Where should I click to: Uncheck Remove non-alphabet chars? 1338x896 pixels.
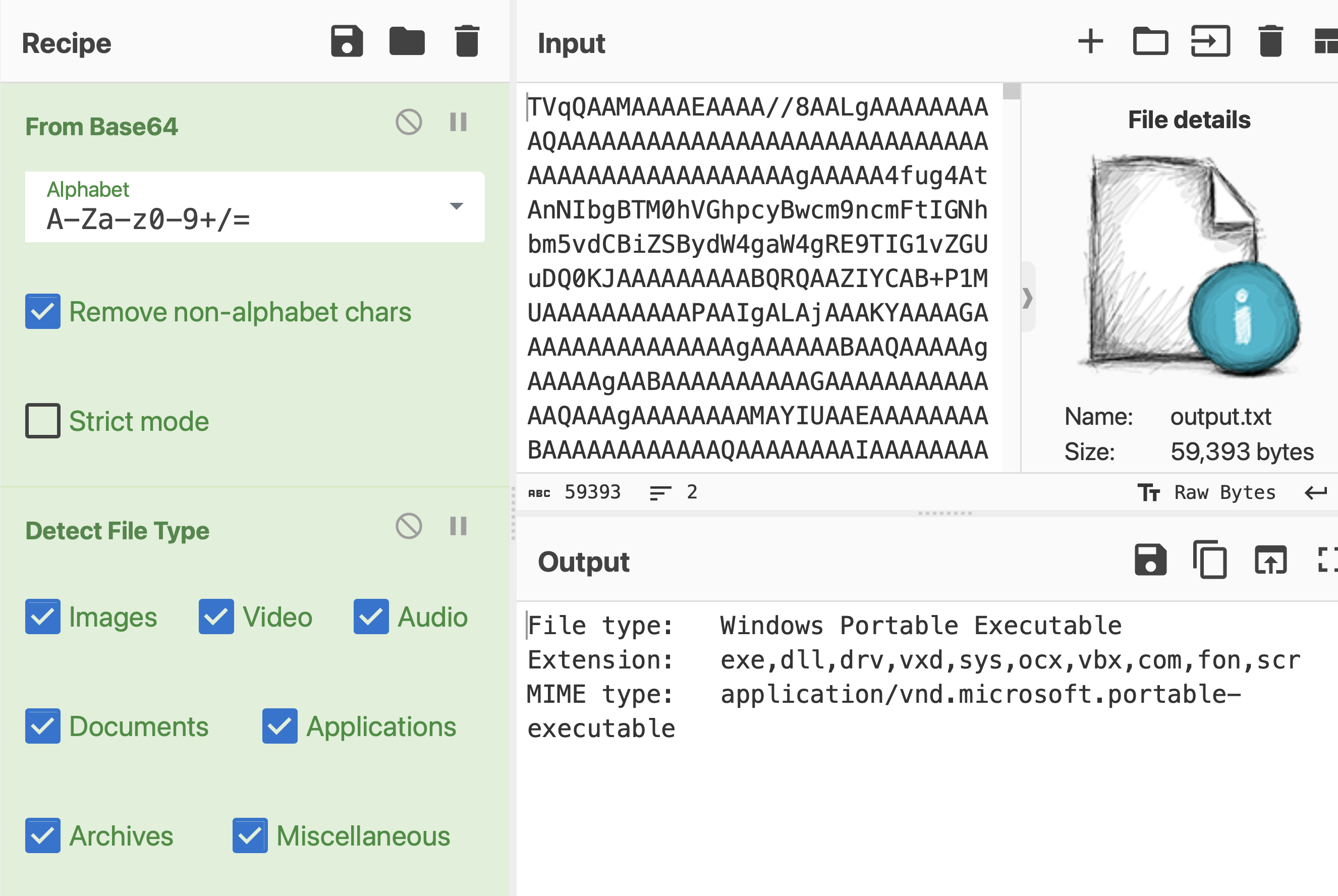pyautogui.click(x=43, y=312)
